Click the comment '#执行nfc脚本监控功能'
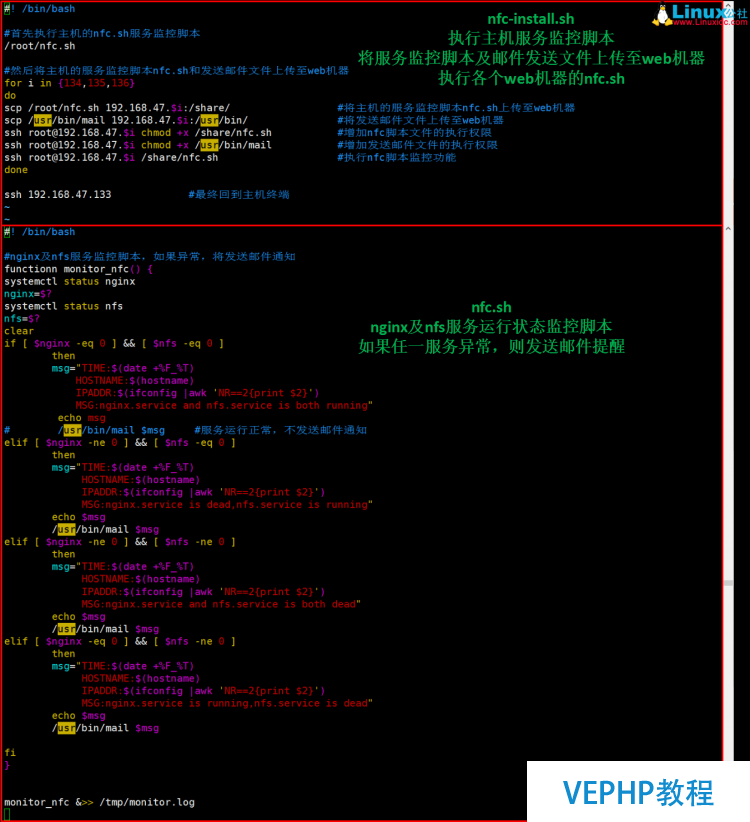Screen dimensions: 750x822 397,158
